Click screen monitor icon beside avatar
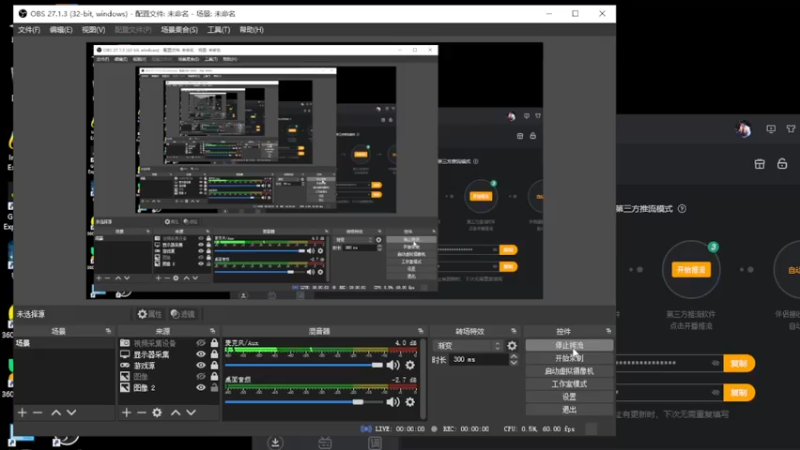The image size is (800, 450). [771, 129]
